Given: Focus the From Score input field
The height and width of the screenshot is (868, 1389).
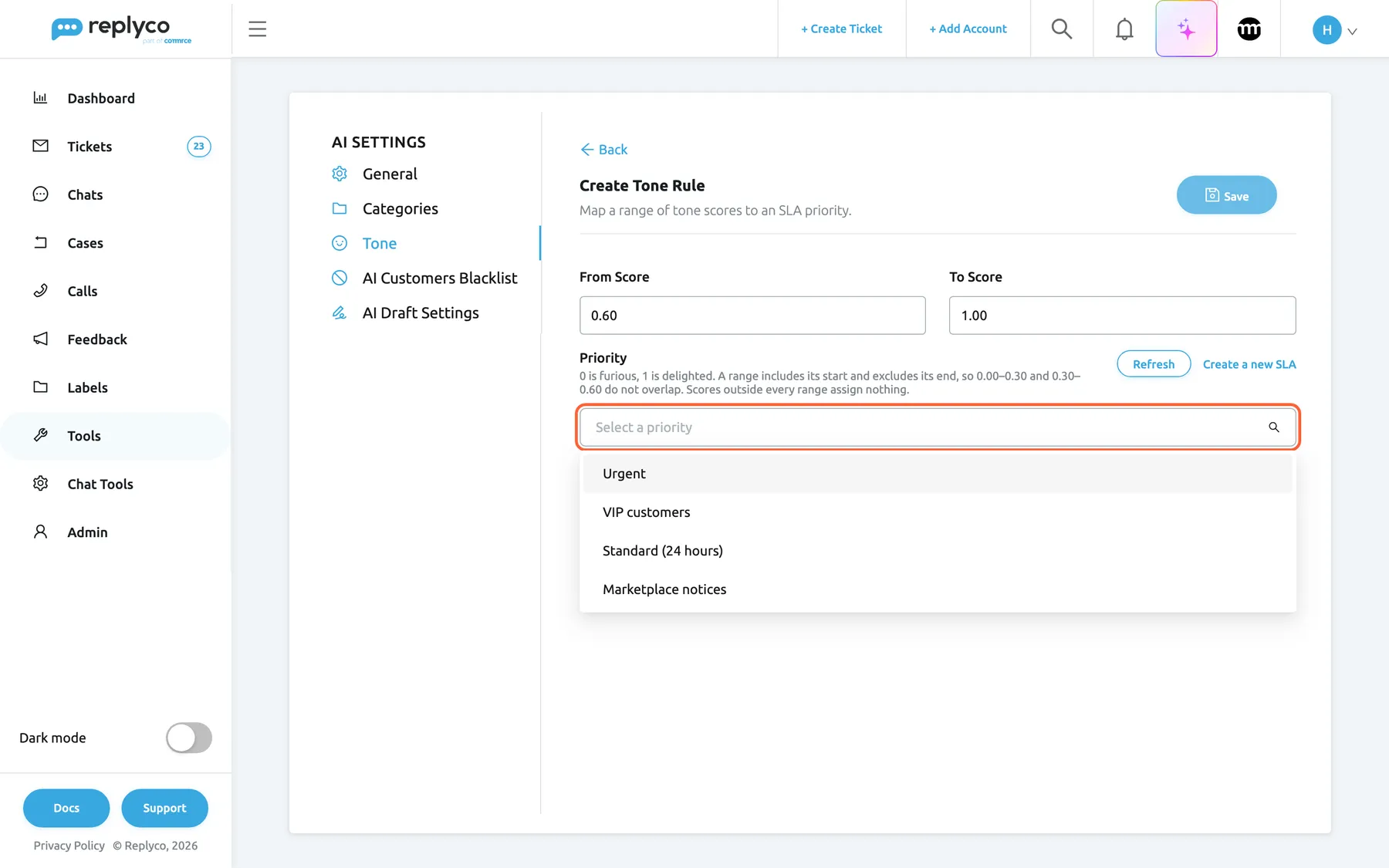Looking at the screenshot, I should (x=752, y=316).
